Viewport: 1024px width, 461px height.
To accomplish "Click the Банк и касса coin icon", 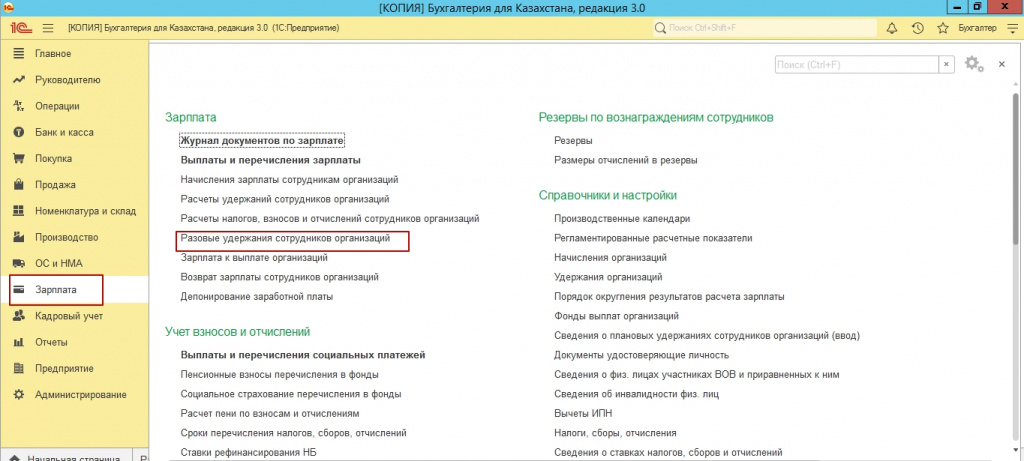I will (x=19, y=132).
